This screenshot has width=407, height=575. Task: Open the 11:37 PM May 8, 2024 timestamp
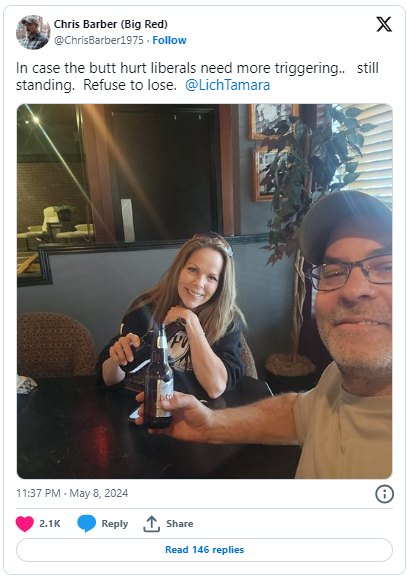72,493
